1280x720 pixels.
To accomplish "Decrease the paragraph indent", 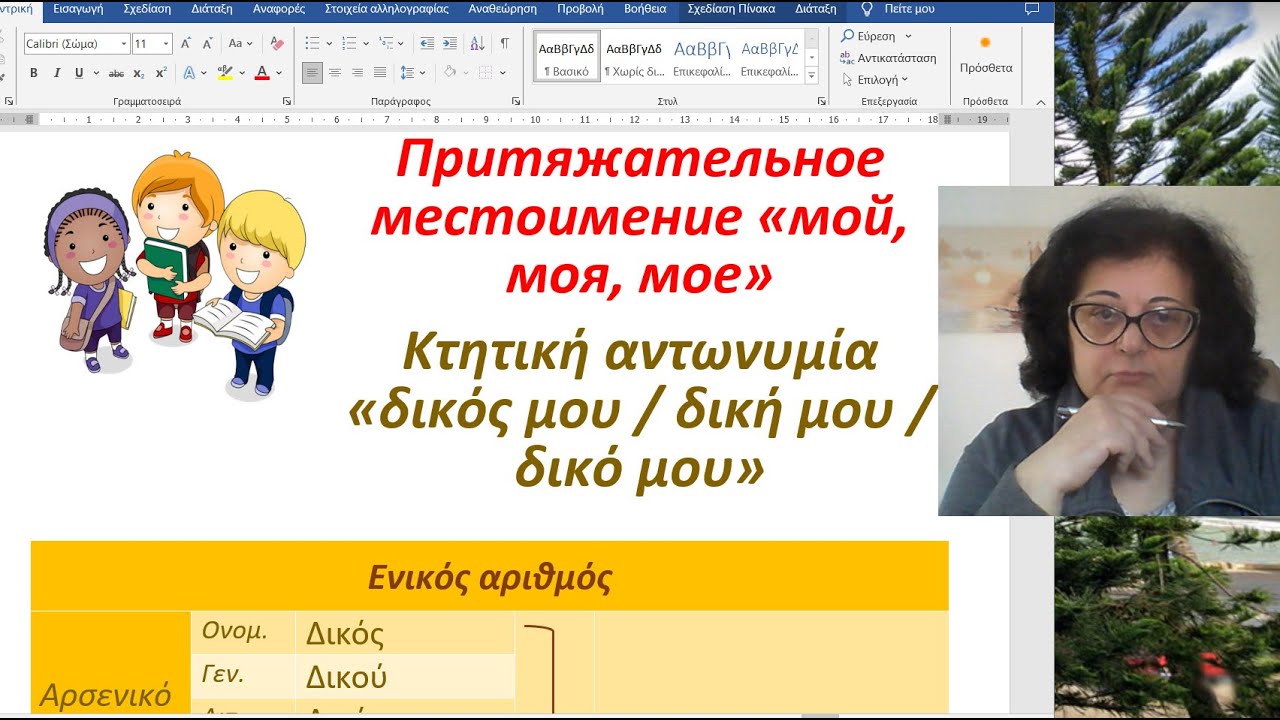I will pyautogui.click(x=427, y=44).
